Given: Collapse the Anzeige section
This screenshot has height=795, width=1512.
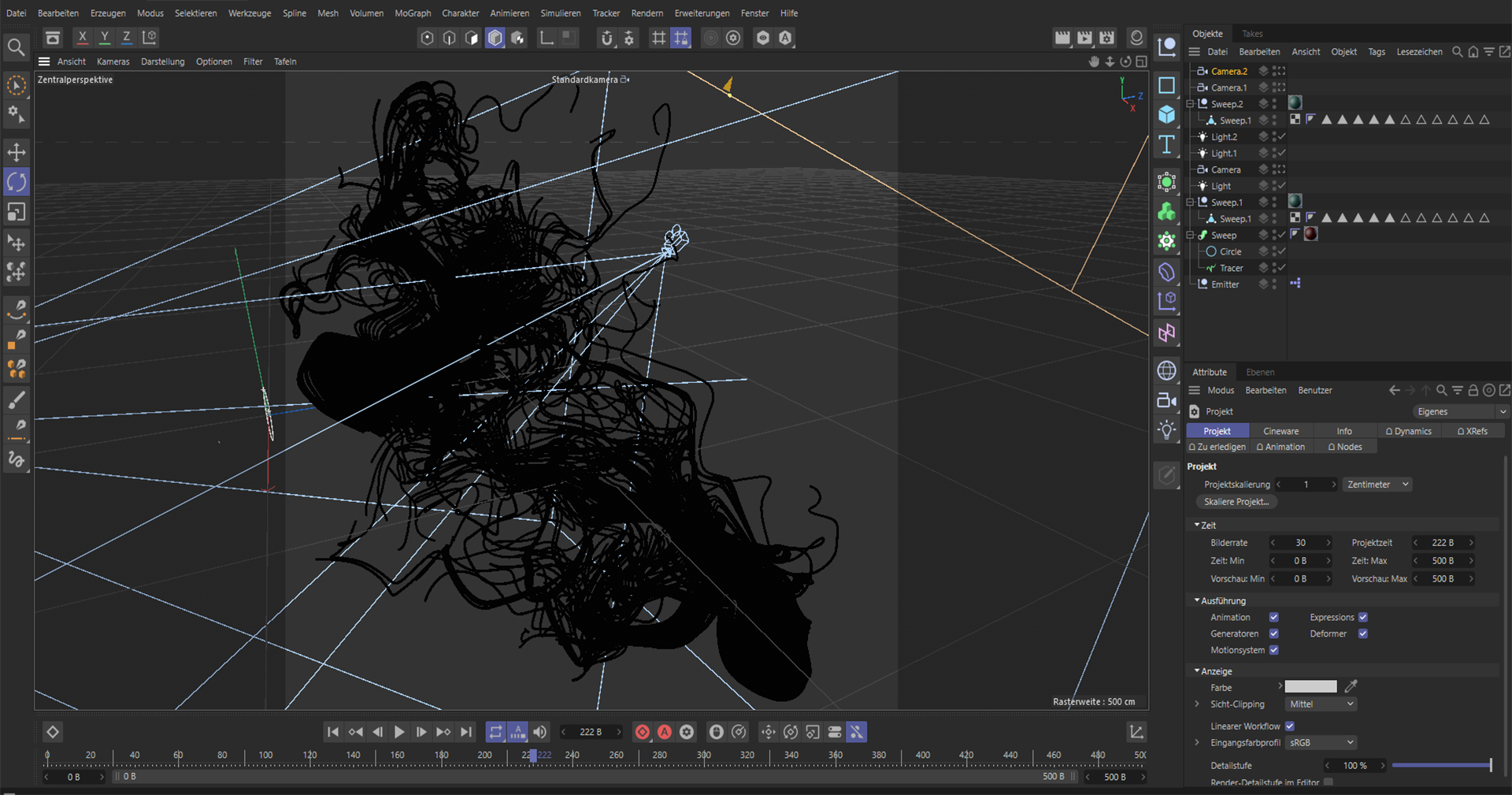Looking at the screenshot, I should (1197, 671).
